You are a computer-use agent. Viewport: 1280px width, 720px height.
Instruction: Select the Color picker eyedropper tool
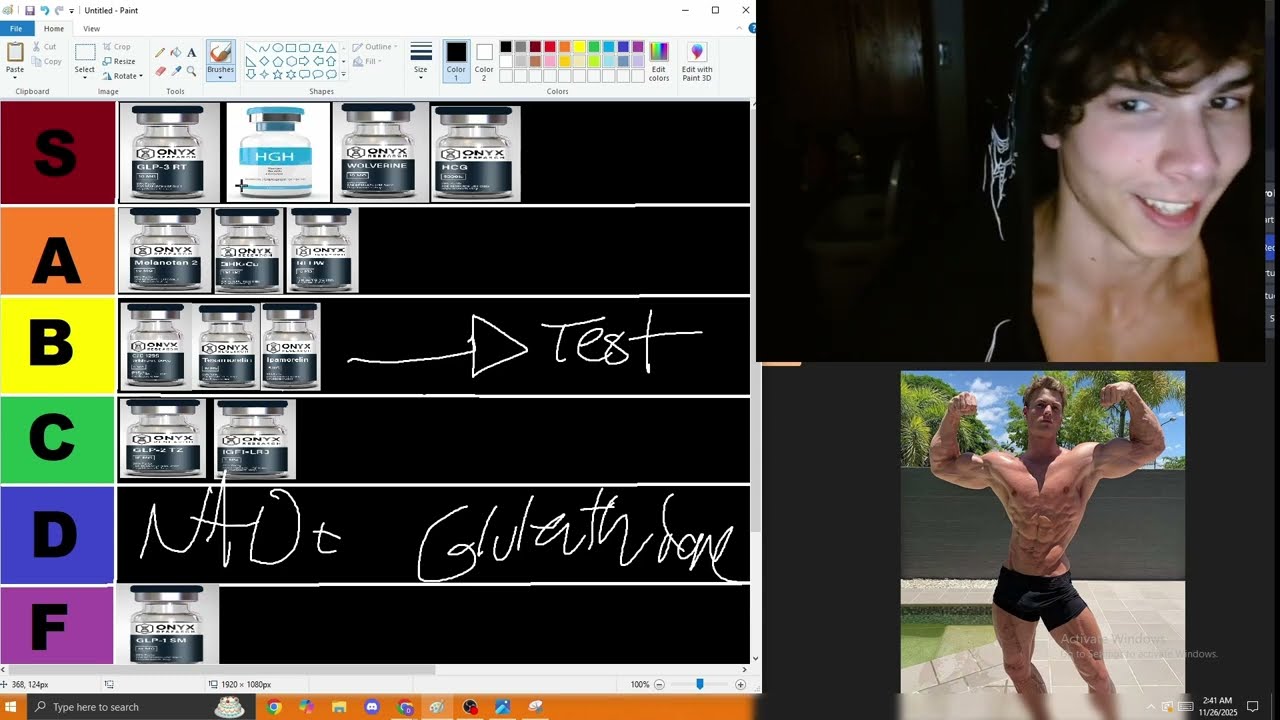[175, 71]
